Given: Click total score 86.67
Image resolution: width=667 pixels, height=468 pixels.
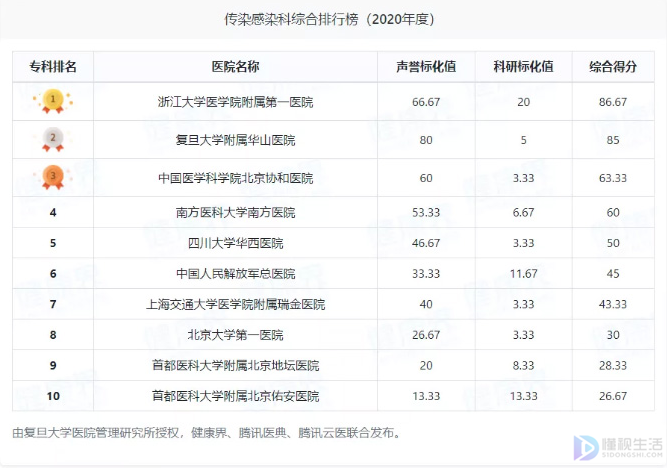Looking at the screenshot, I should [613, 102].
